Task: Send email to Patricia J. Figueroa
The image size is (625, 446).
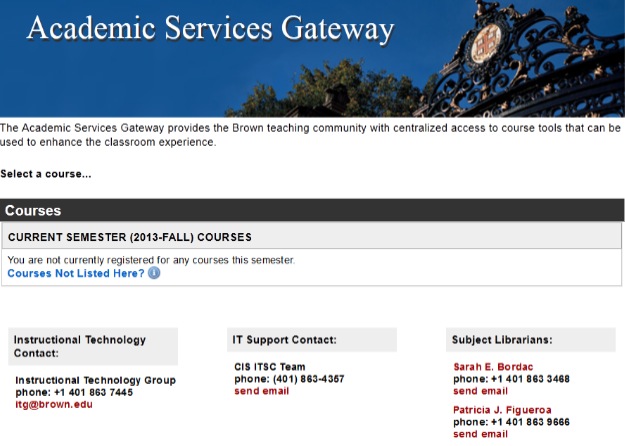Action: 480,434
